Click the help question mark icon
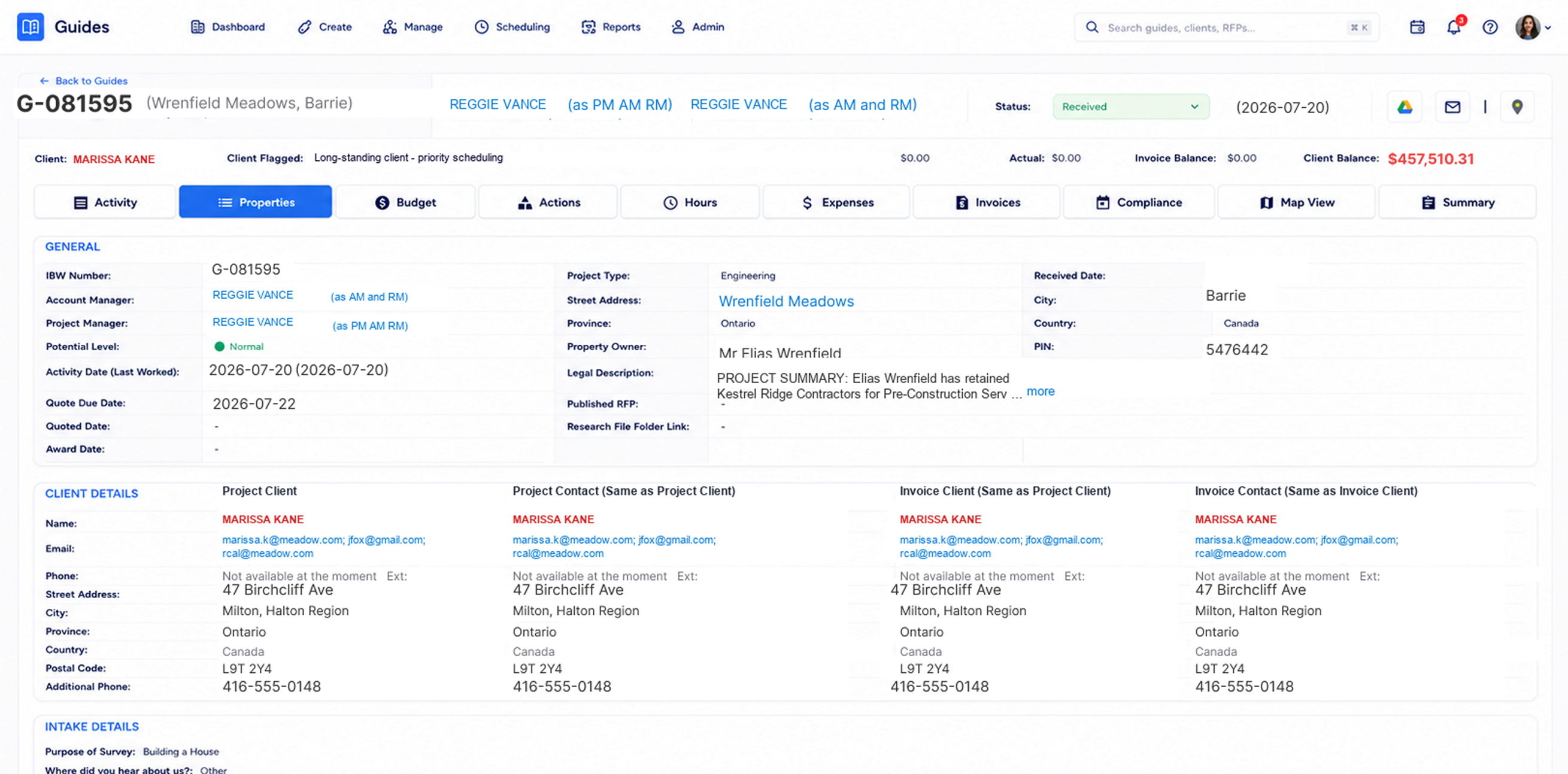This screenshot has width=1568, height=774. (1490, 28)
